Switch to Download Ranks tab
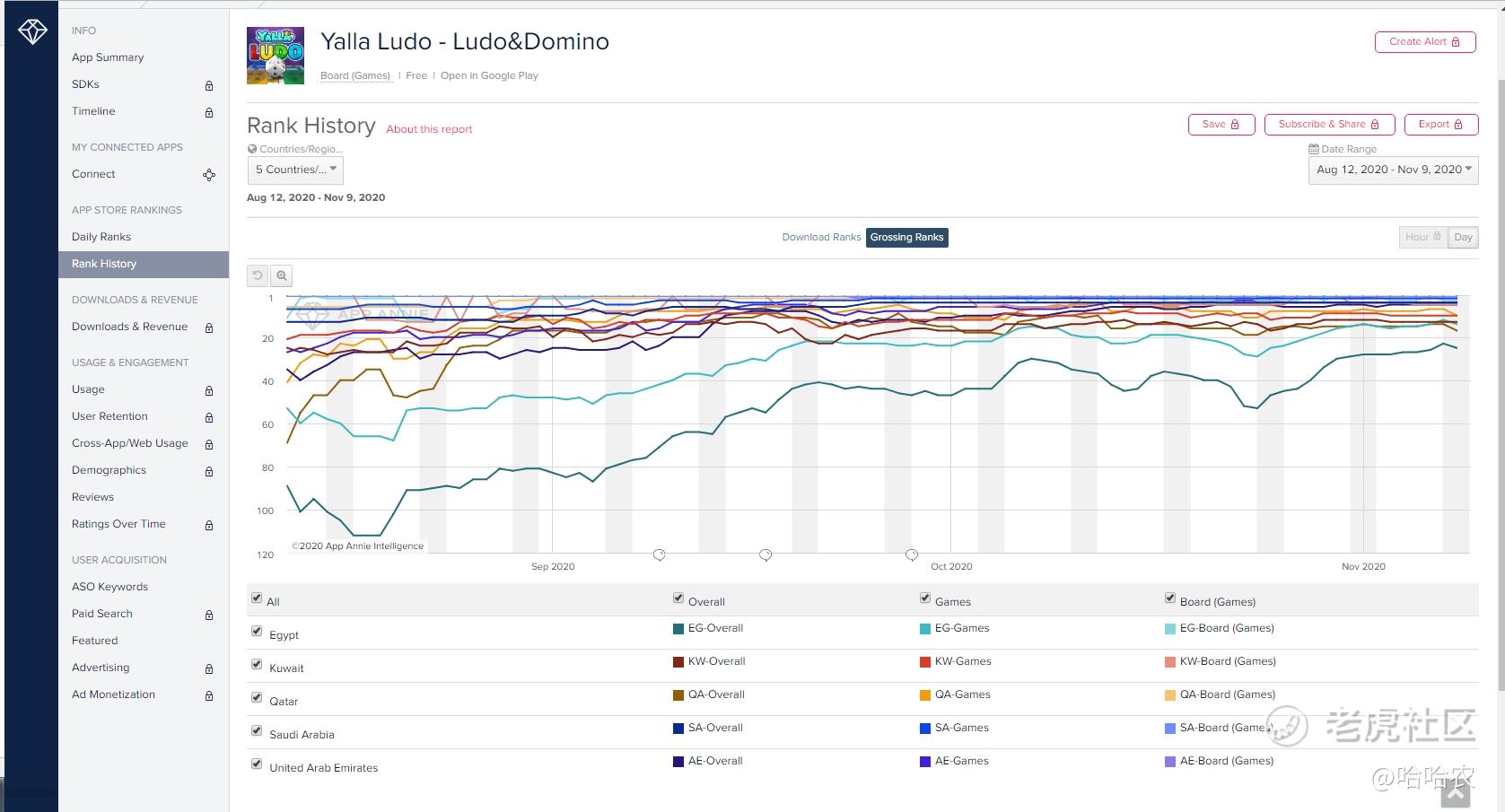This screenshot has height=812, width=1505. click(x=821, y=238)
